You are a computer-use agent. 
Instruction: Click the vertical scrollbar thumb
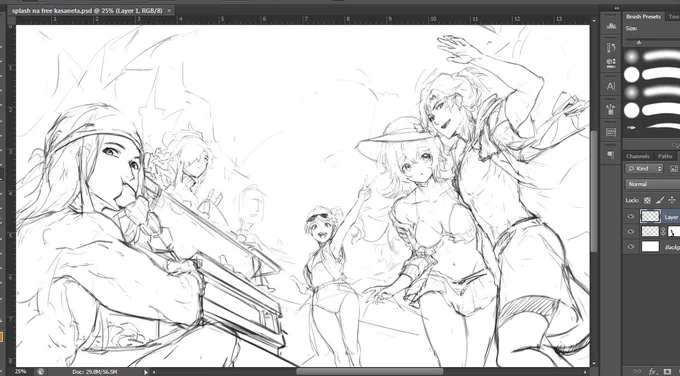(595, 191)
